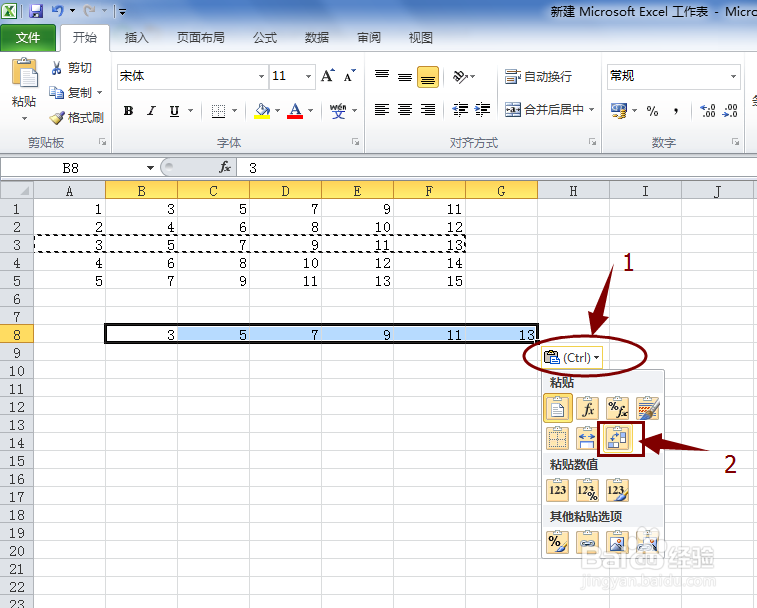
Task: Switch to the 审阅 Review tab
Action: tap(369, 38)
